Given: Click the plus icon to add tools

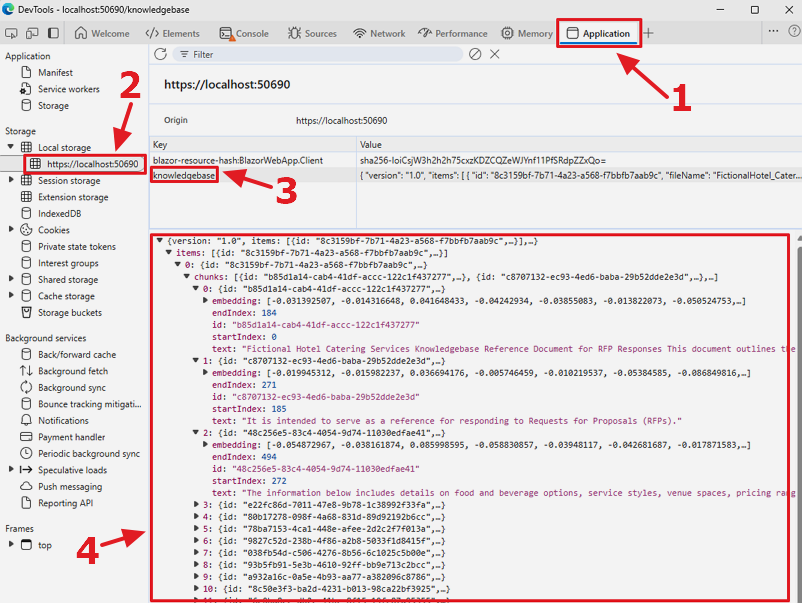Looking at the screenshot, I should point(649,33).
